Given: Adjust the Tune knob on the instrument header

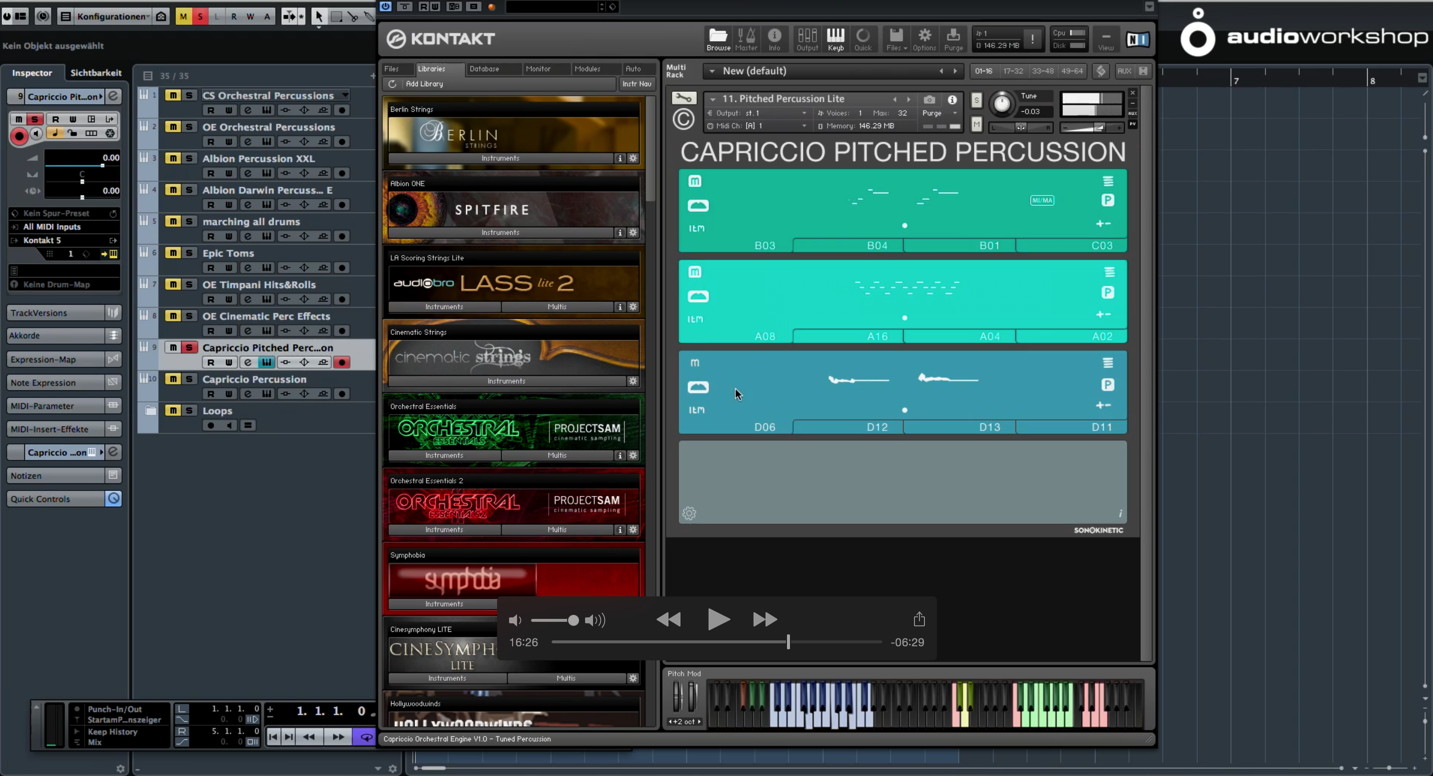Looking at the screenshot, I should pos(1003,106).
